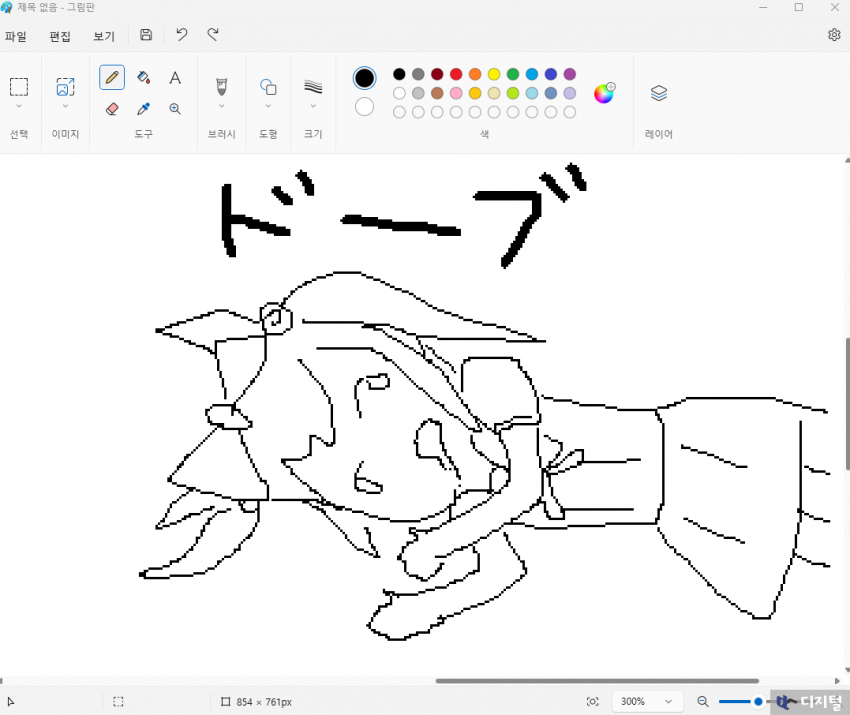Viewport: 850px width, 715px height.
Task: Click the rectangular selection tool
Action: point(19,87)
